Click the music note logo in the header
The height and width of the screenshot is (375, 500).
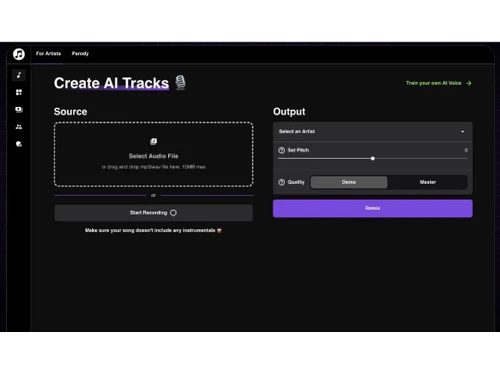point(19,54)
